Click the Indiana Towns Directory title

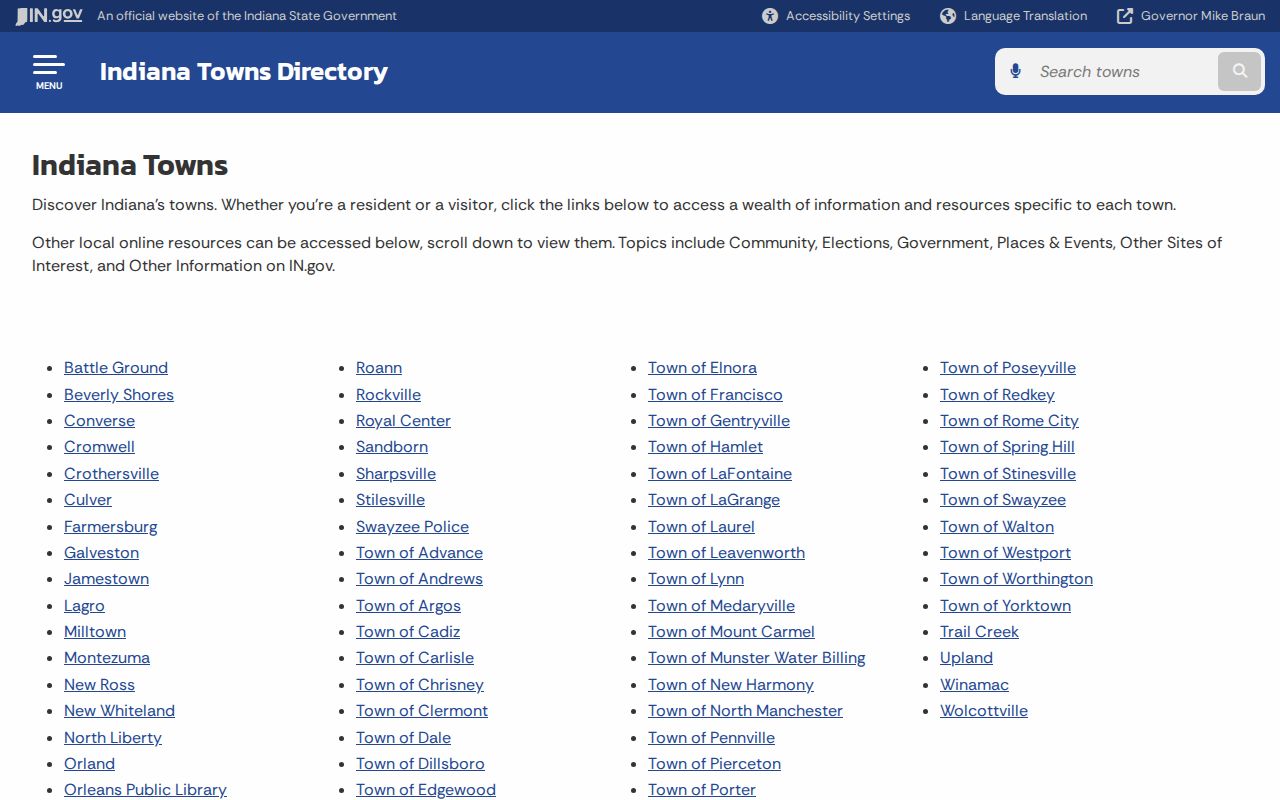[x=244, y=72]
